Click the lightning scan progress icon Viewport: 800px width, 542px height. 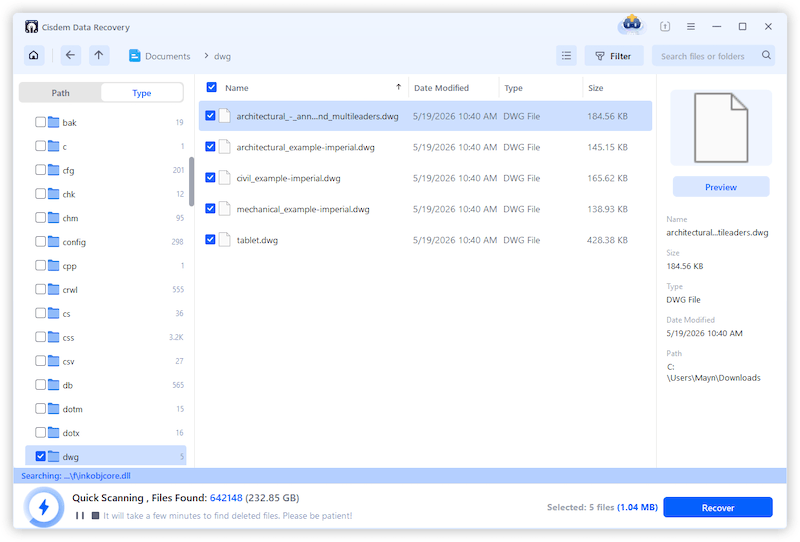(x=44, y=507)
